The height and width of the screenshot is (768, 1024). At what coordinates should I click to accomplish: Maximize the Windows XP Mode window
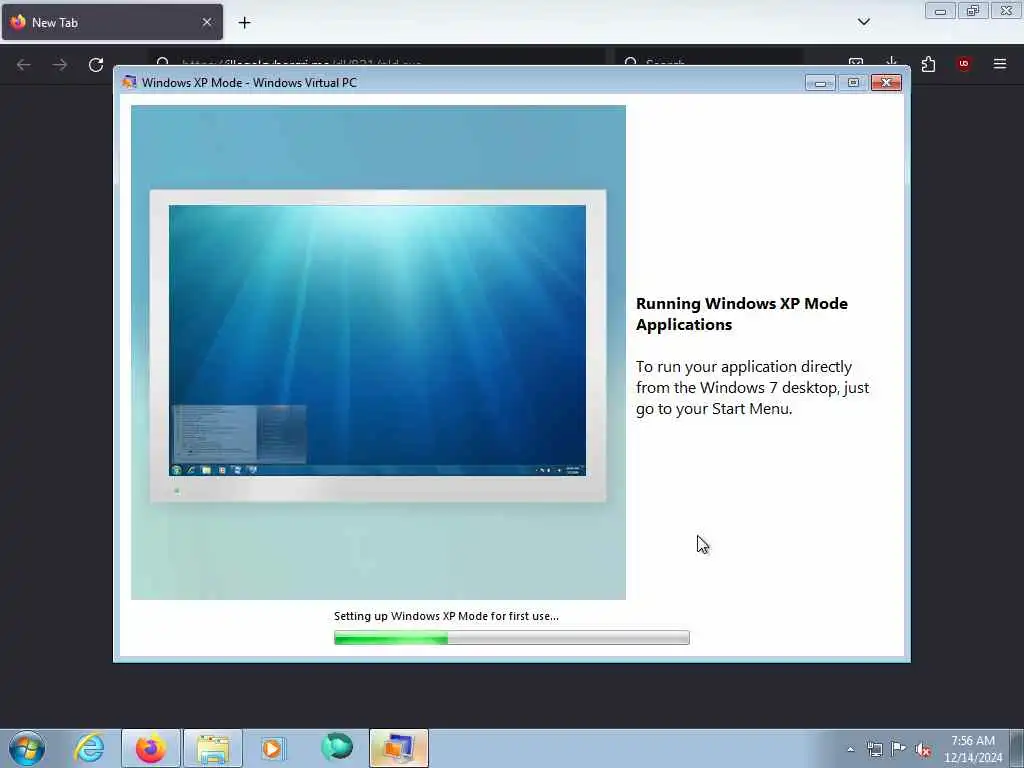tap(853, 82)
